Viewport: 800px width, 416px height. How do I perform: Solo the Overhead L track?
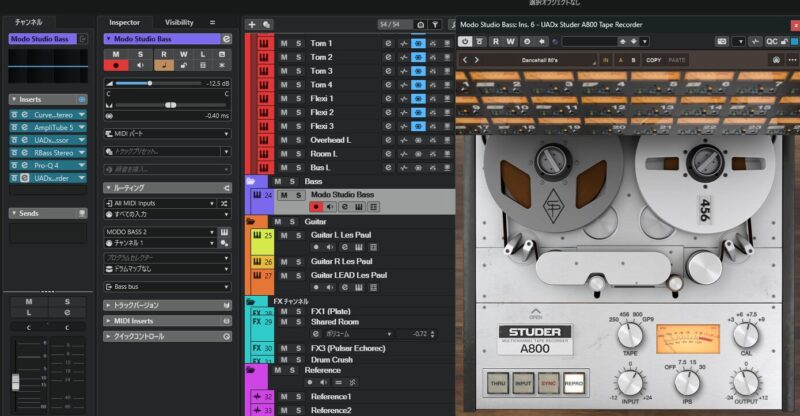coord(298,140)
